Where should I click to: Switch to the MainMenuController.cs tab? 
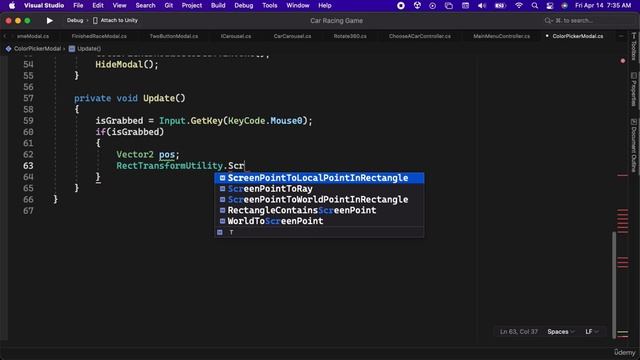click(501, 36)
